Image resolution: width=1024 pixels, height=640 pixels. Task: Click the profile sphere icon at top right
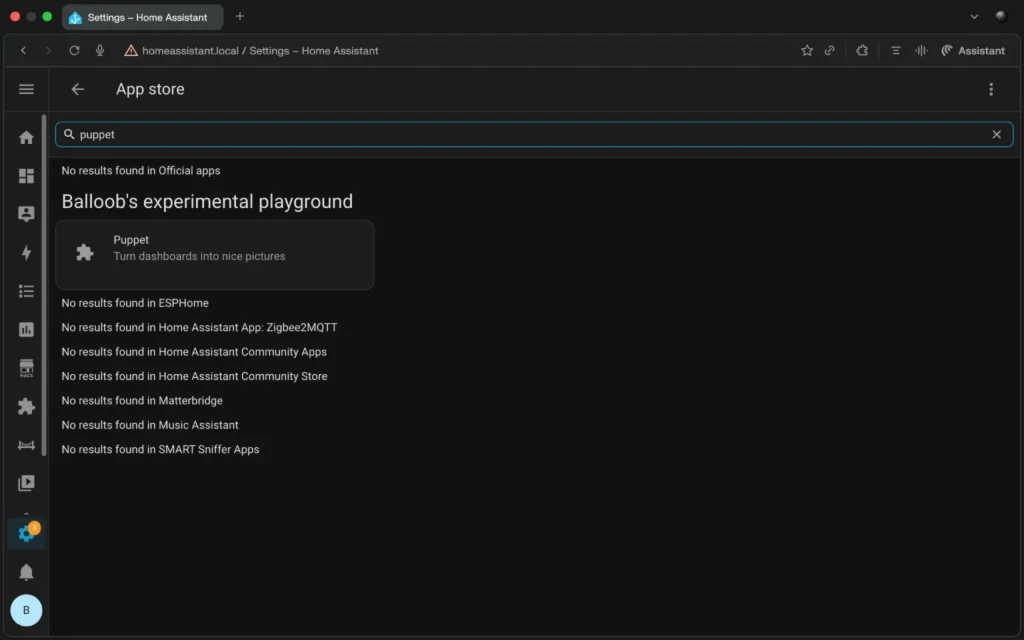click(1000, 16)
